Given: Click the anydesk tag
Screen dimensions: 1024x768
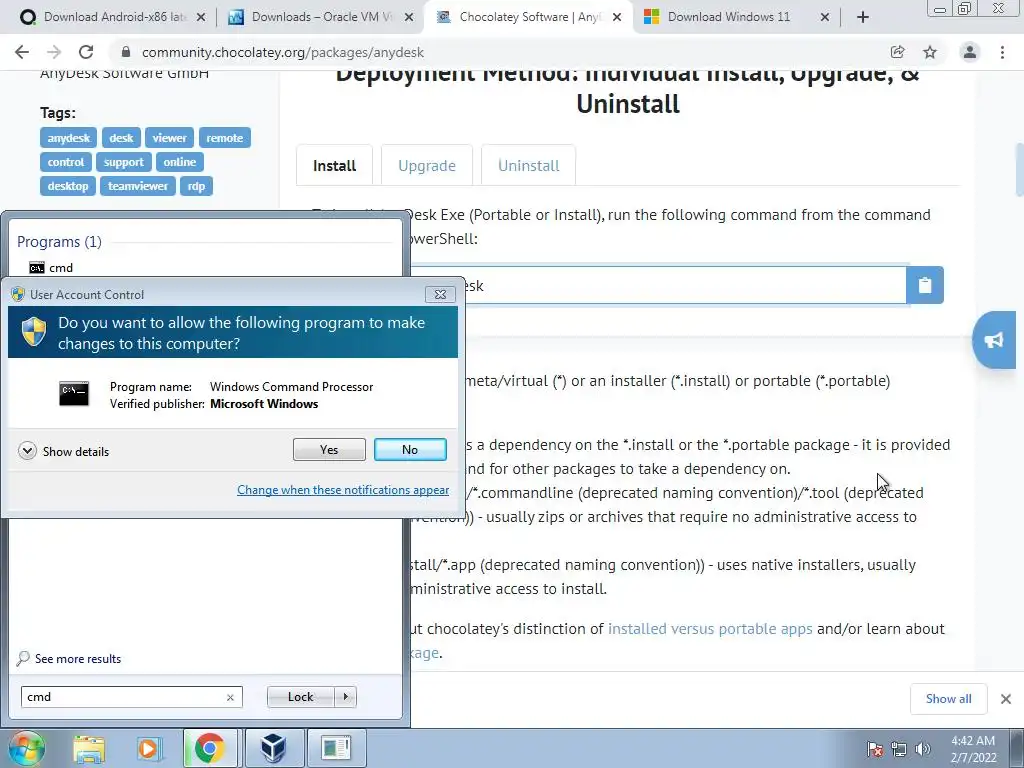Looking at the screenshot, I should pos(69,138).
